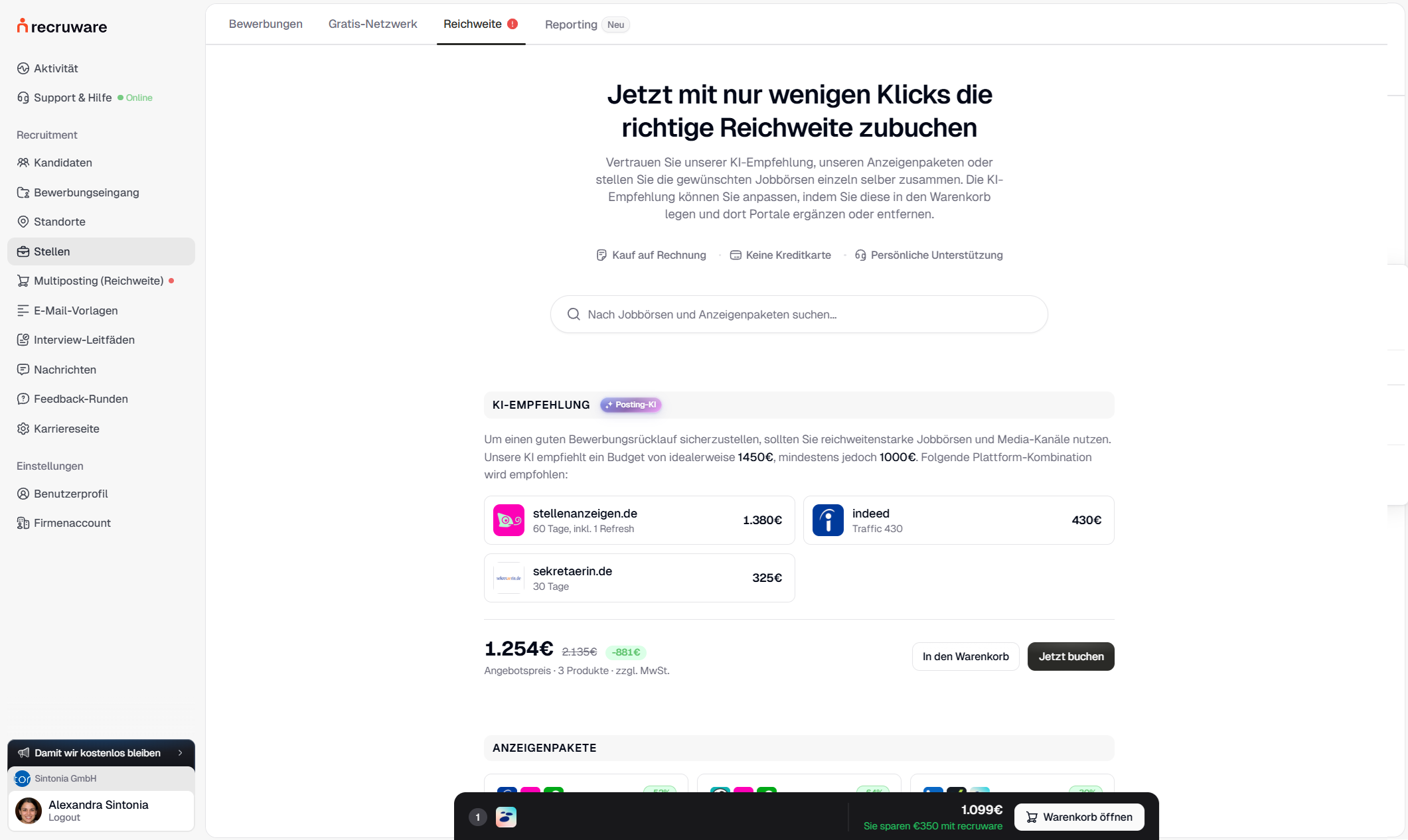This screenshot has height=840, width=1408.
Task: Switch to the Bewerbungen tab
Action: pyautogui.click(x=266, y=24)
